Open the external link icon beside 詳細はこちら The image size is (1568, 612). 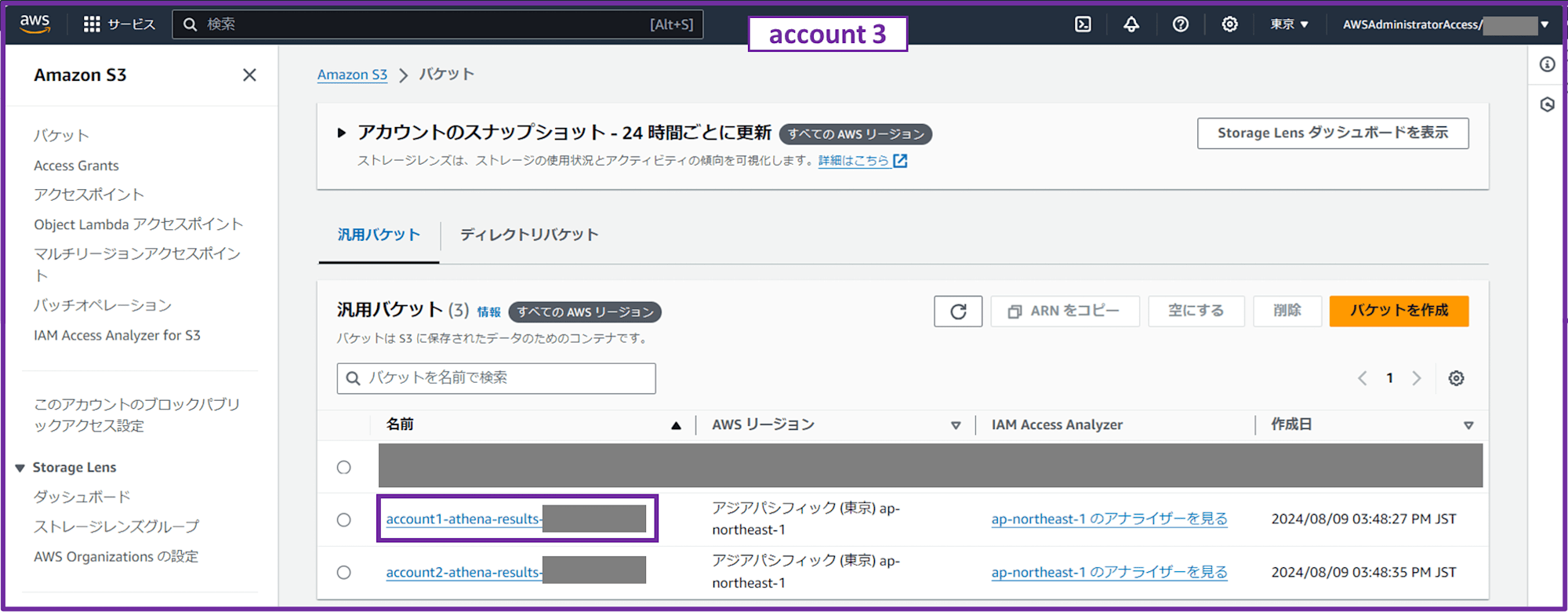(900, 161)
